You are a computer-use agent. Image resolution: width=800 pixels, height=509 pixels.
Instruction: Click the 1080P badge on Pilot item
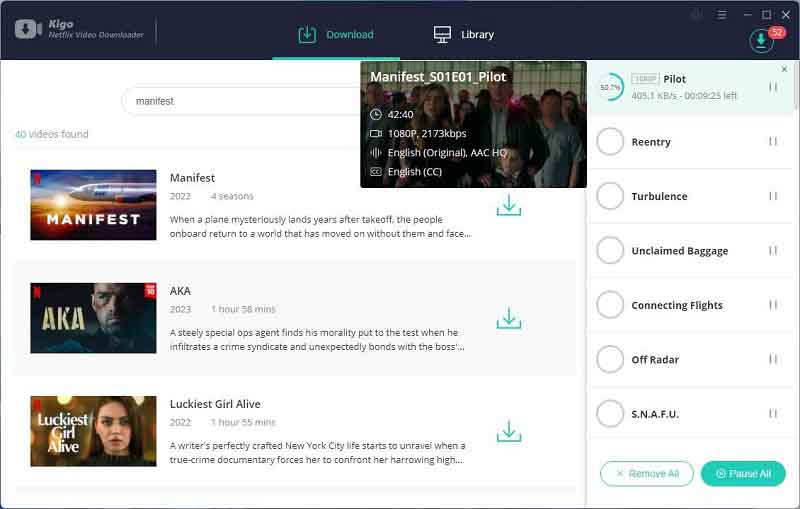click(645, 79)
